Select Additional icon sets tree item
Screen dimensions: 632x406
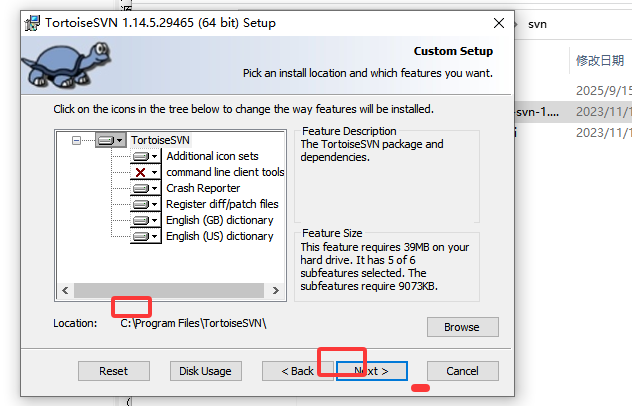pos(212,156)
